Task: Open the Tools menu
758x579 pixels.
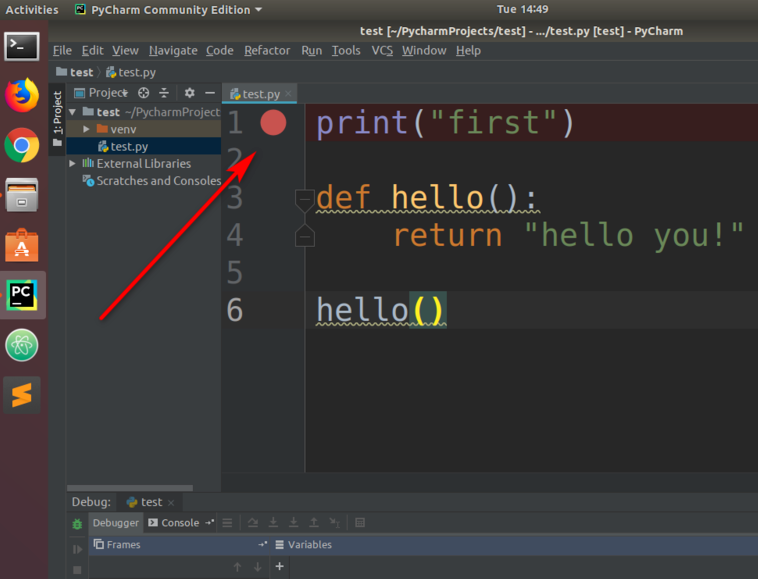Action: [x=346, y=51]
